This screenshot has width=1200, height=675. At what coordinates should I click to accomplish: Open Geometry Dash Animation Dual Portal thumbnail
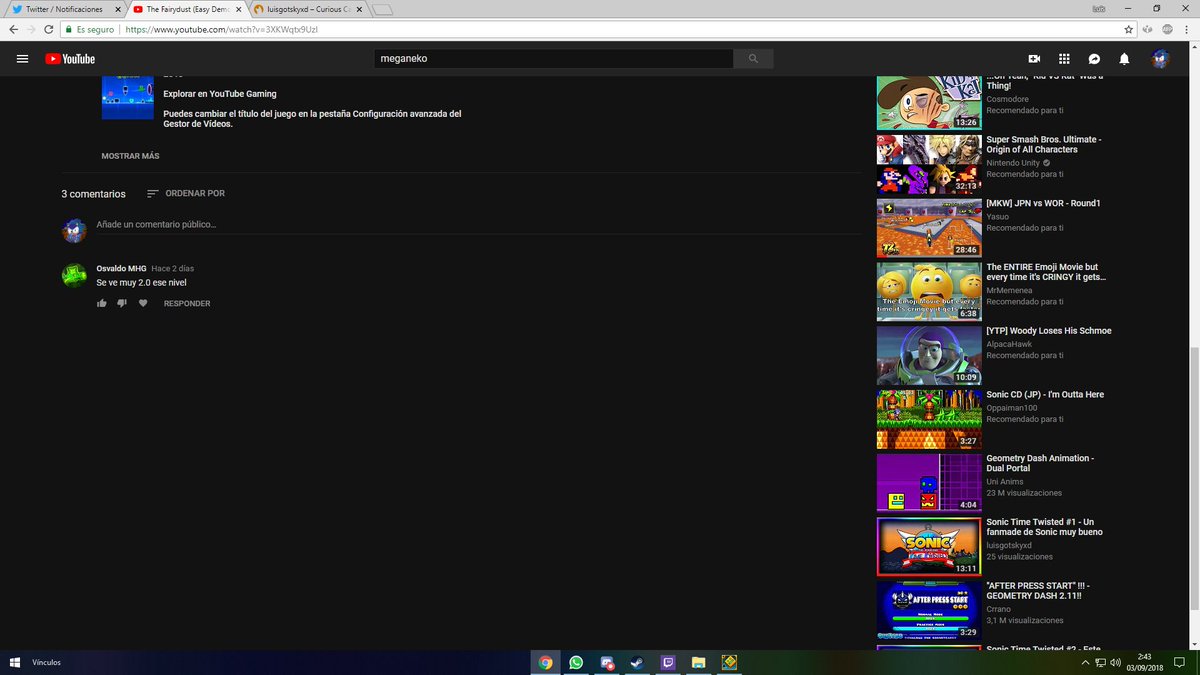pyautogui.click(x=929, y=483)
